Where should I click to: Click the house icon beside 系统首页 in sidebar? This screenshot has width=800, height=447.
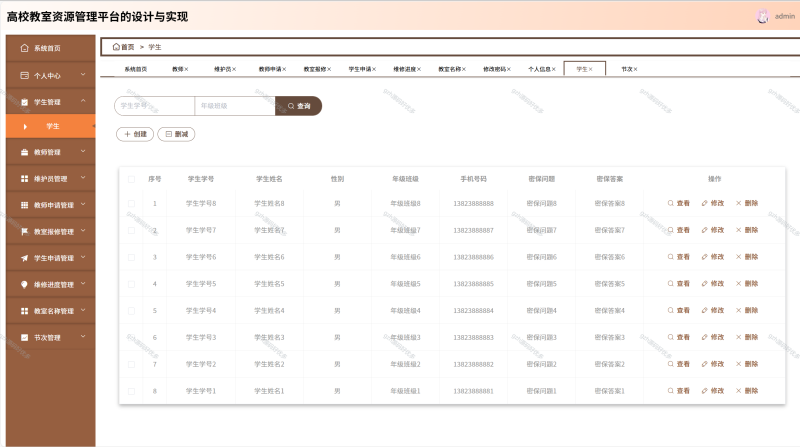[x=24, y=48]
